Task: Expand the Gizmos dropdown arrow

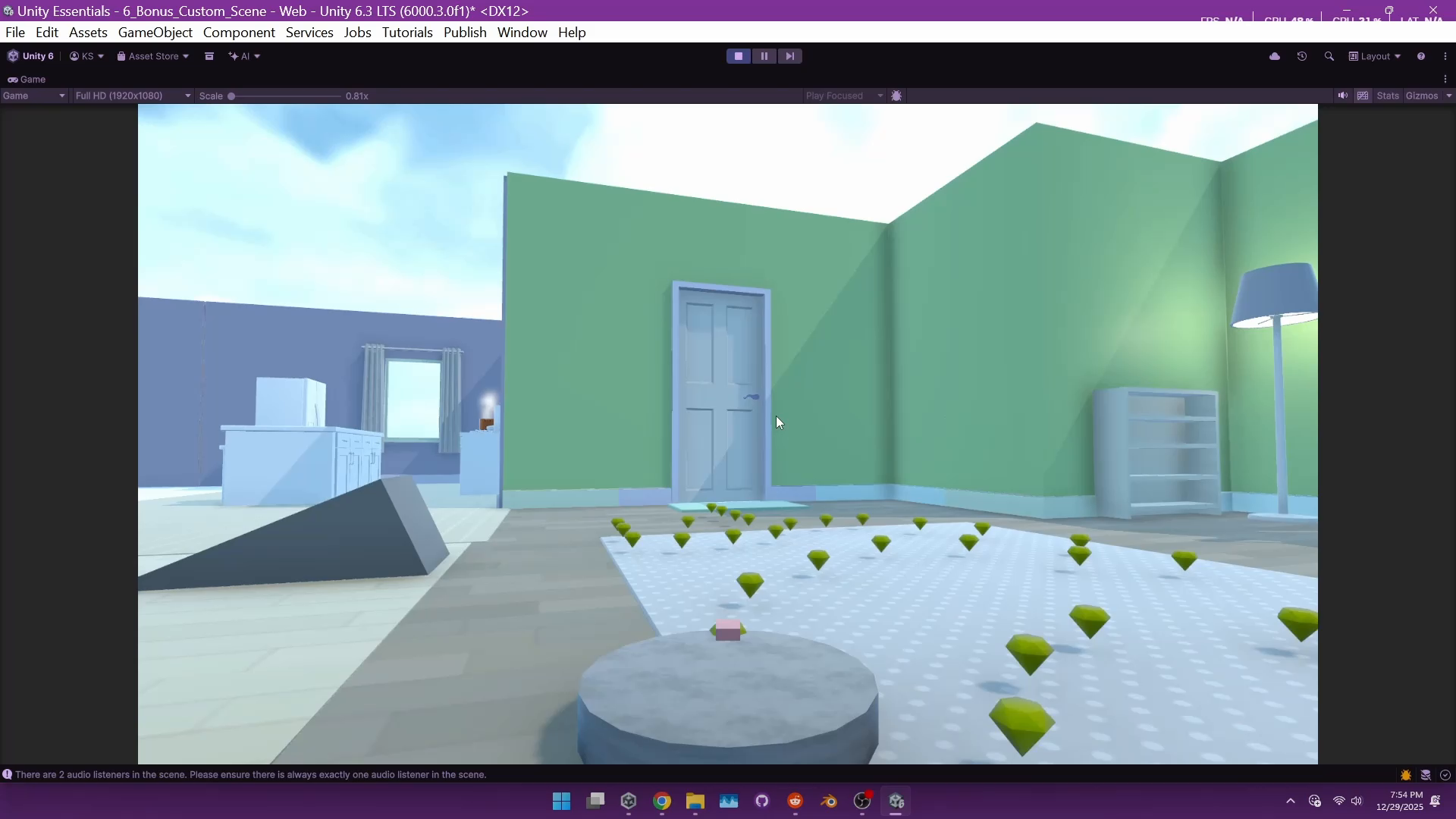Action: pyautogui.click(x=1448, y=96)
